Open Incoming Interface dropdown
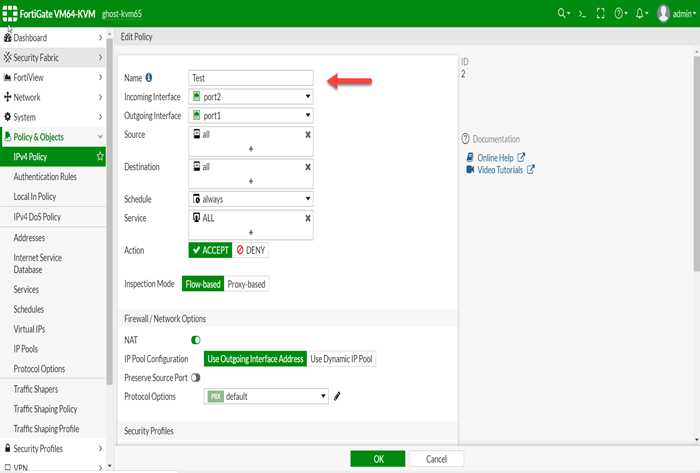The width and height of the screenshot is (700, 473). 251,97
